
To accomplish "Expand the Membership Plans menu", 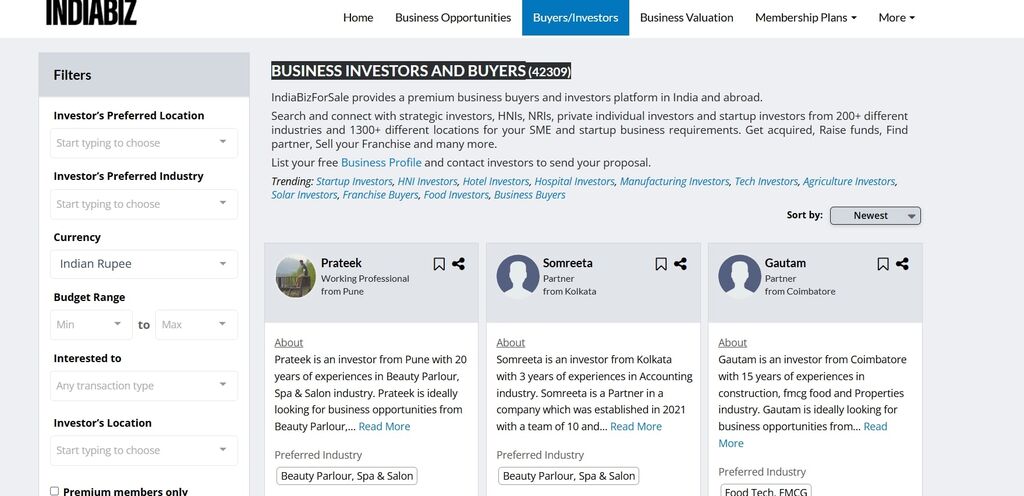I will 806,18.
